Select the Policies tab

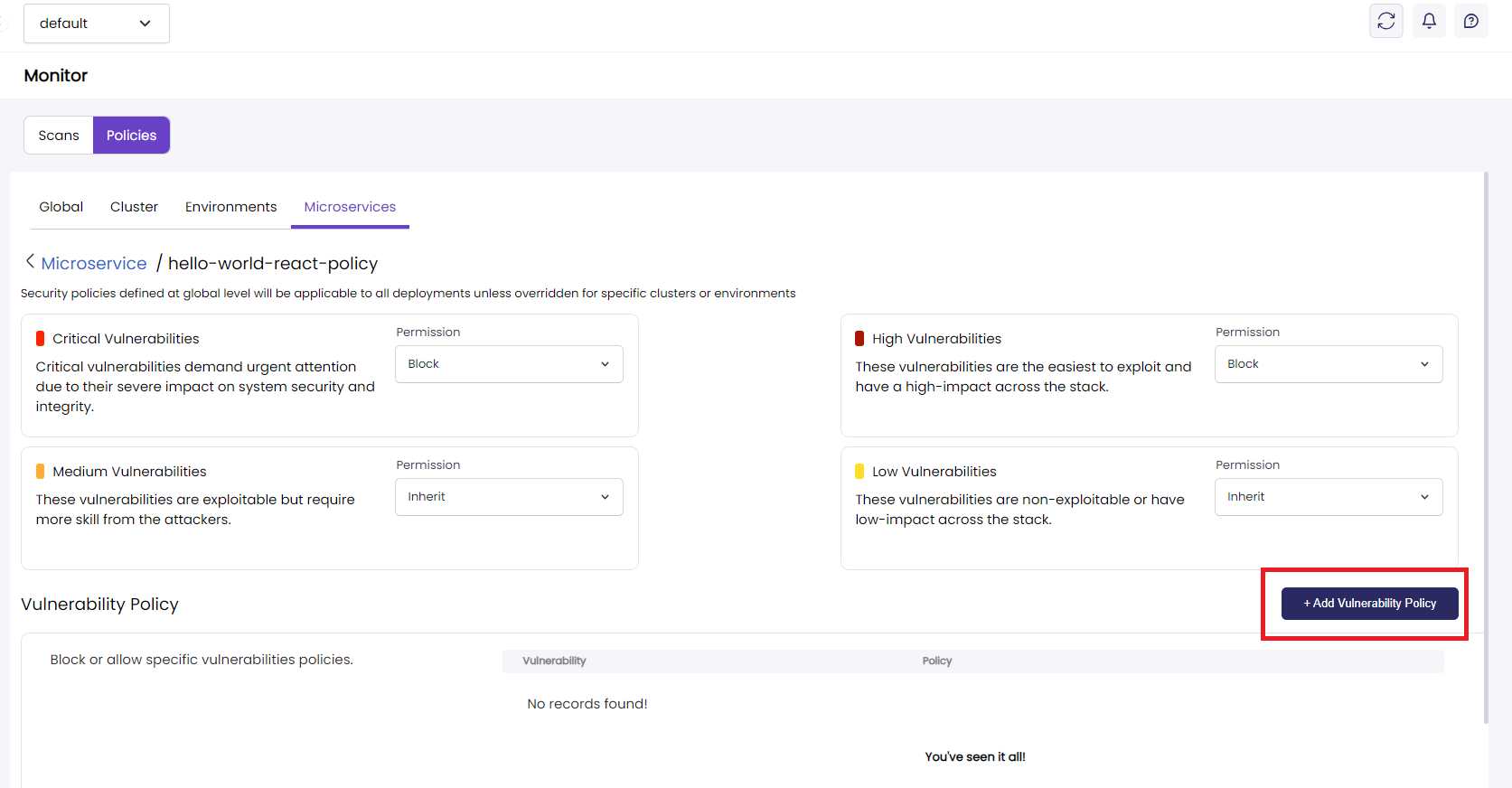pos(131,136)
